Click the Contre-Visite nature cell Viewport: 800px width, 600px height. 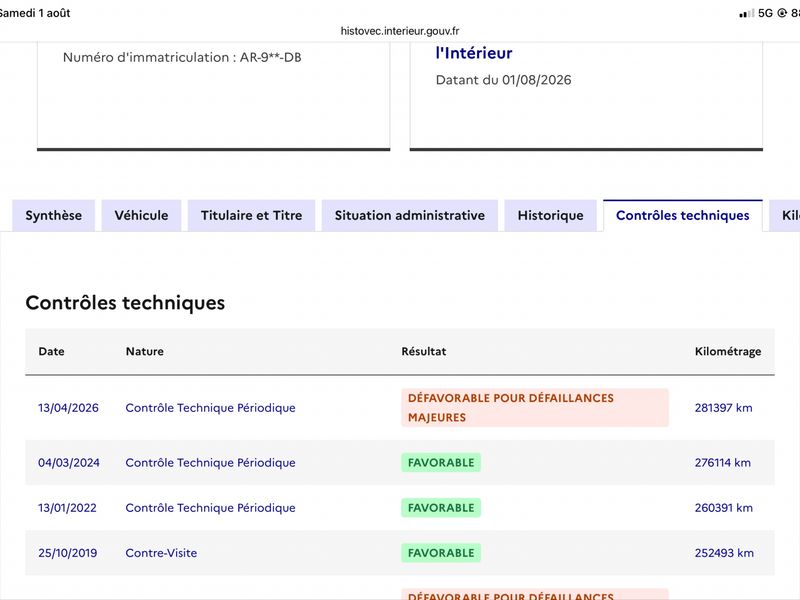161,553
